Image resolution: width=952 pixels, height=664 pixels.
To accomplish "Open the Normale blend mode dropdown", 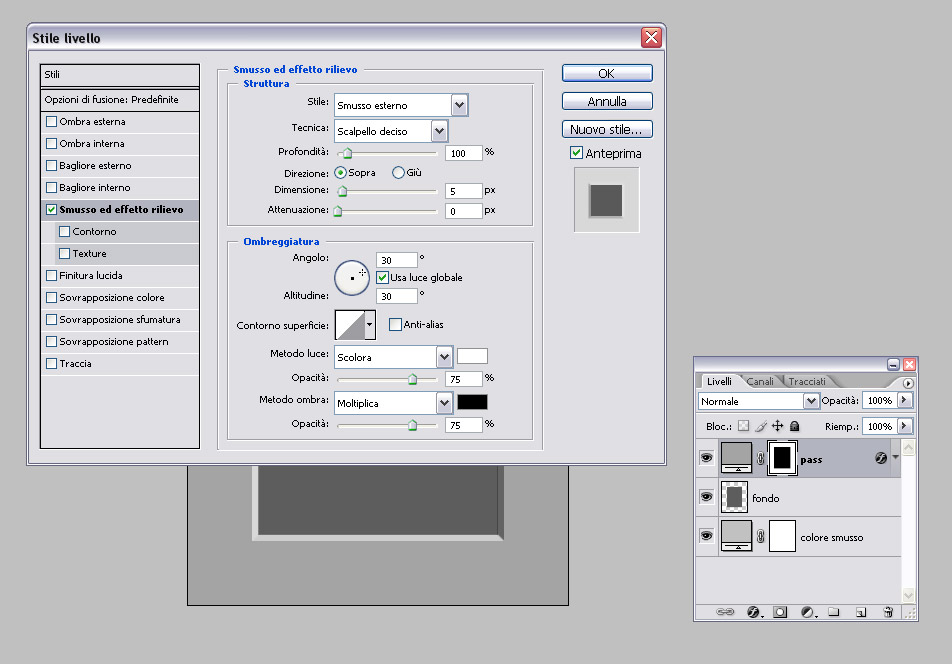I will (x=810, y=401).
